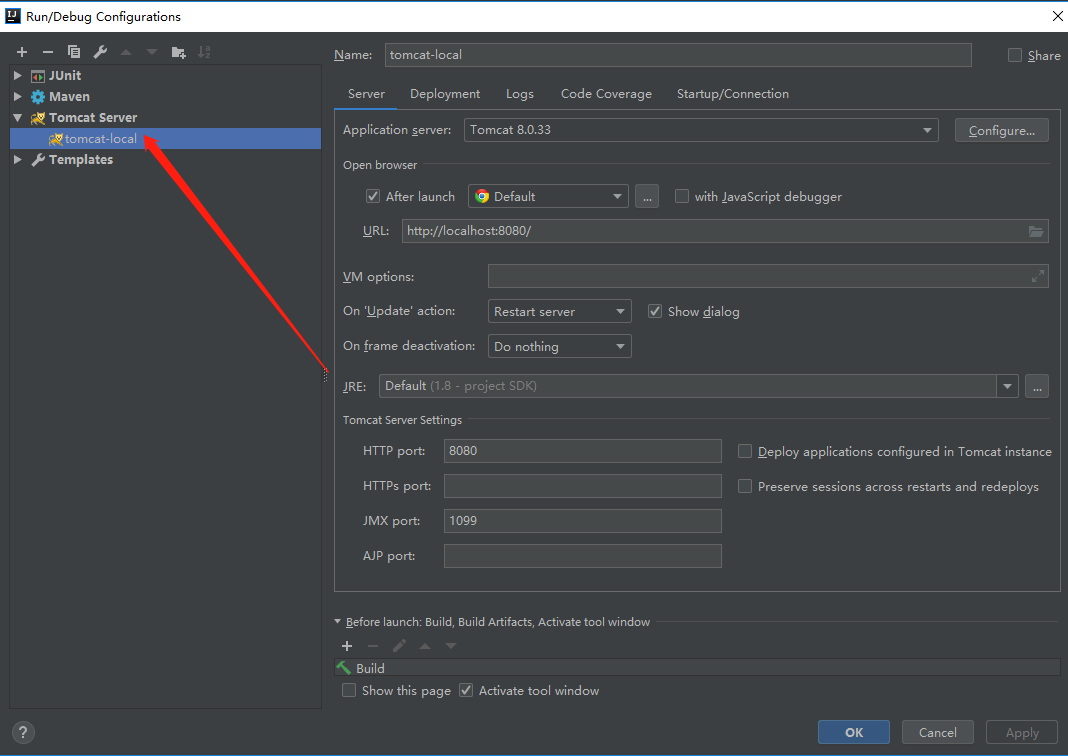Expand the Maven tree node
This screenshot has width=1068, height=756.
[18, 97]
